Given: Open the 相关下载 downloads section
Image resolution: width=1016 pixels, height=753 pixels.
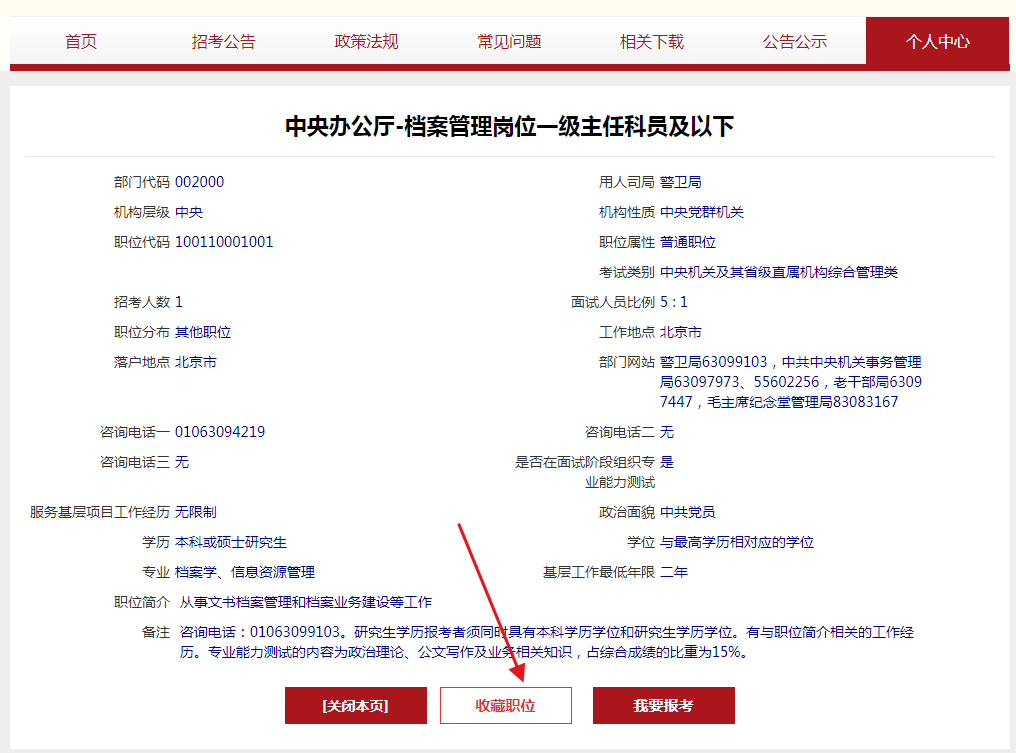Looking at the screenshot, I should tap(650, 42).
